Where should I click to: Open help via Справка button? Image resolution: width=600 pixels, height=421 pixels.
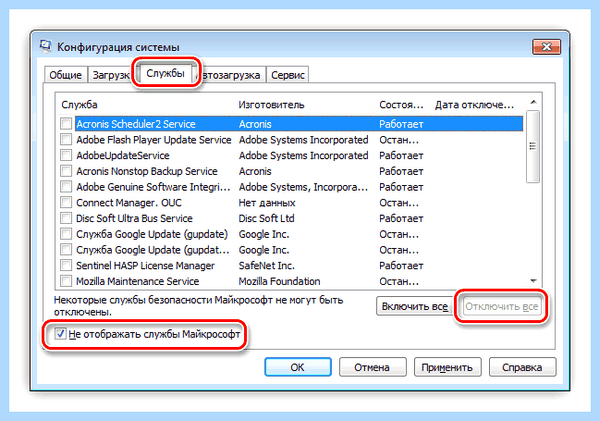(522, 367)
